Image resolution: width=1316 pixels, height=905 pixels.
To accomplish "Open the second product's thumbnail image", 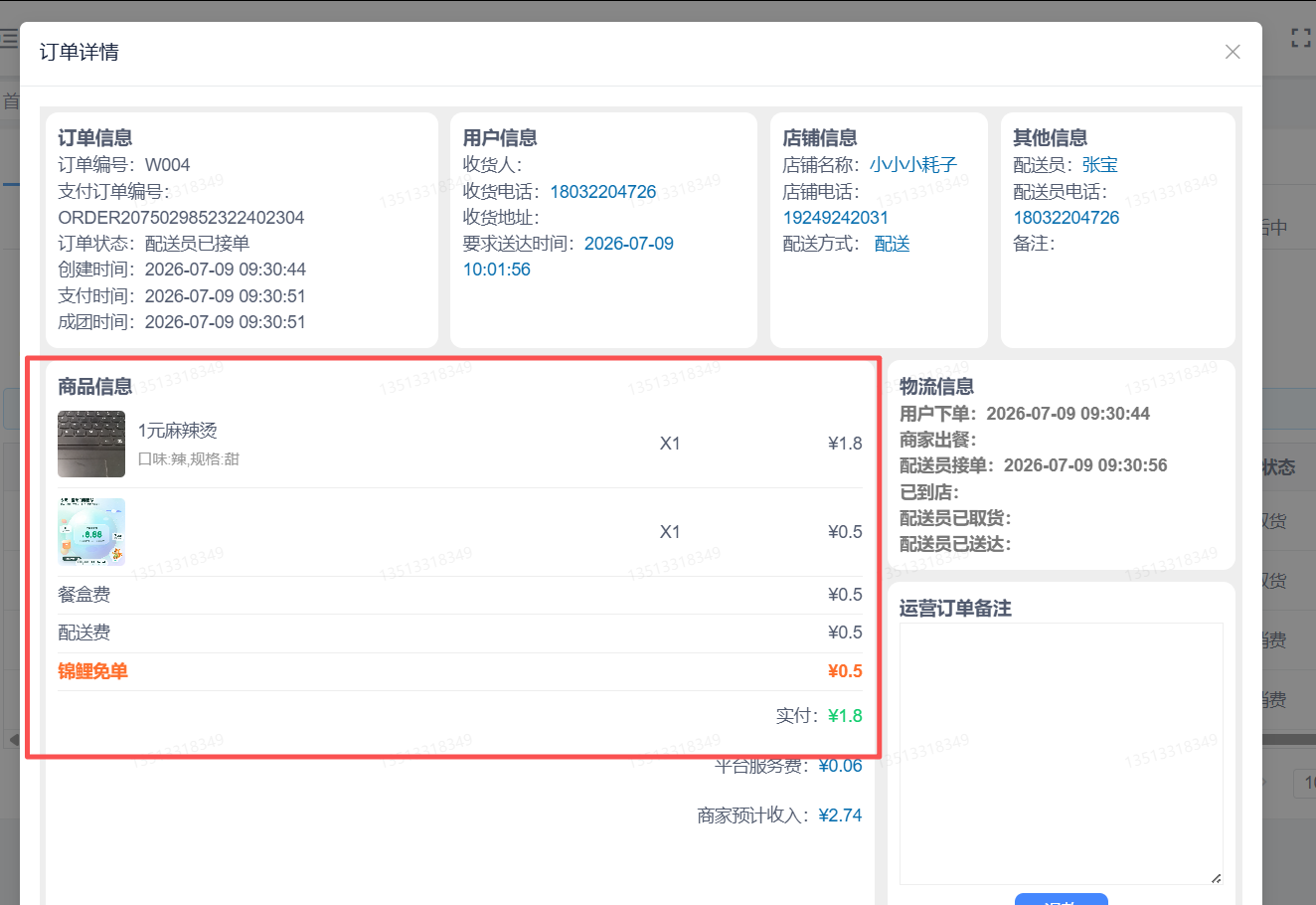I will tap(91, 532).
